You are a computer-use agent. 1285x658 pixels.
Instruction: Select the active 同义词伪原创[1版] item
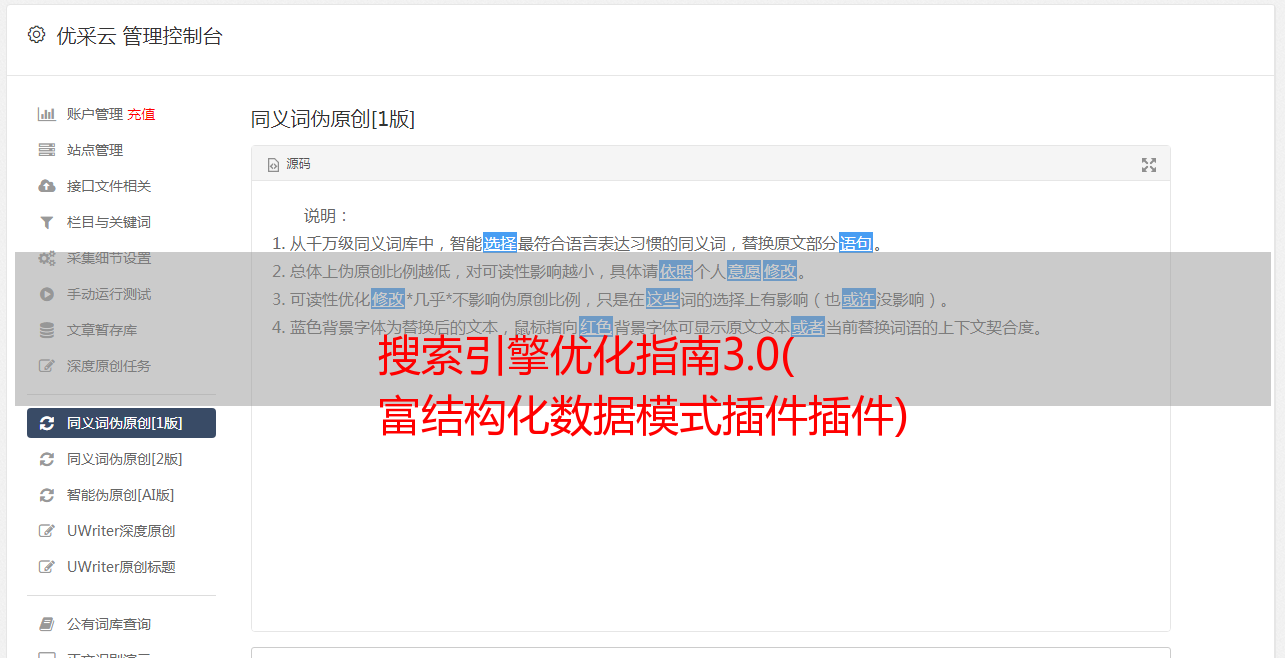click(x=121, y=423)
